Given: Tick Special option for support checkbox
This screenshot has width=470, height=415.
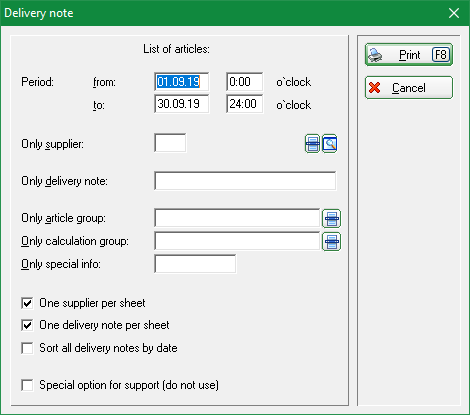Looking at the screenshot, I should coord(27,385).
